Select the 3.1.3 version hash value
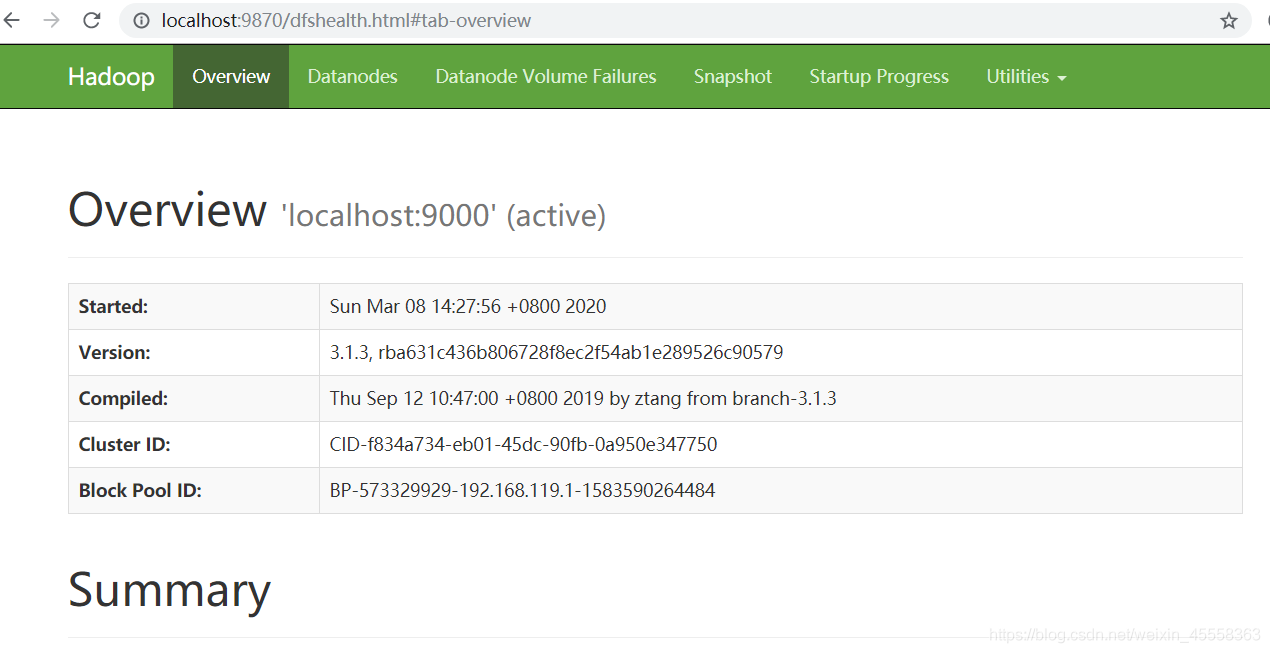Viewport: 1270px width, 653px height. [557, 353]
